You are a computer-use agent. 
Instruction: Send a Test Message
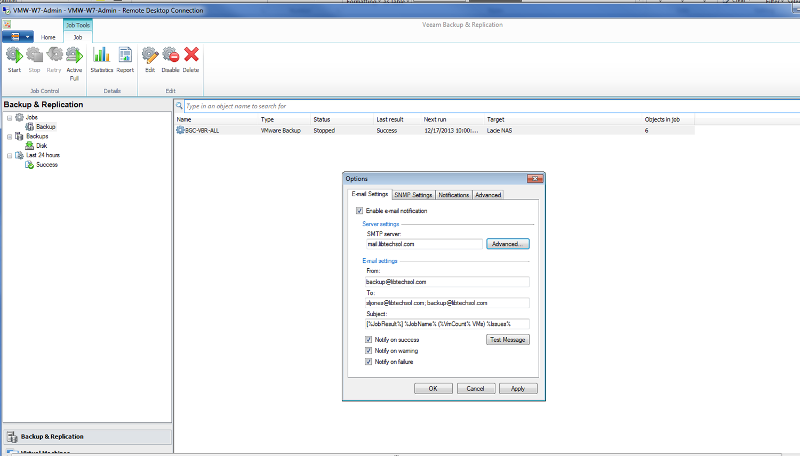point(508,340)
